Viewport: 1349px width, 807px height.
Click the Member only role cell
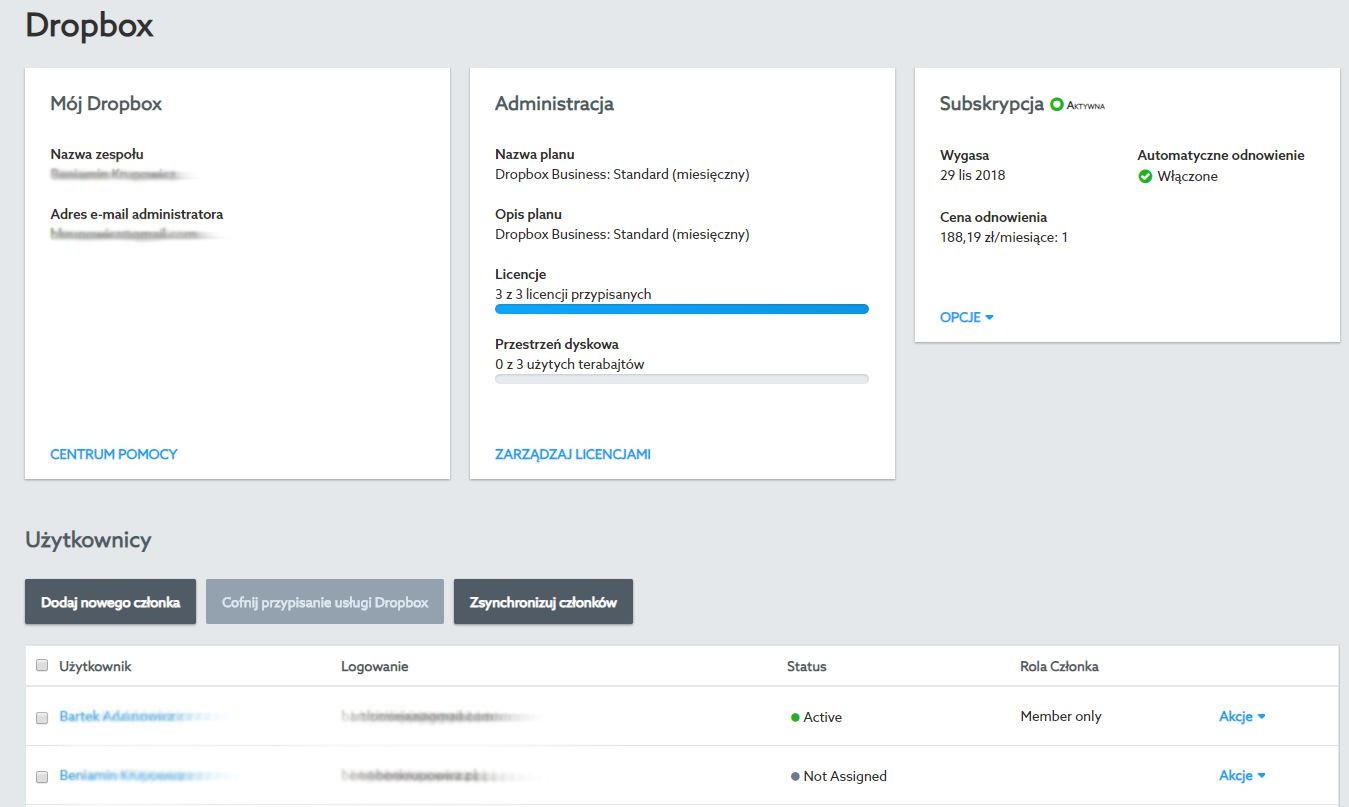[1061, 716]
